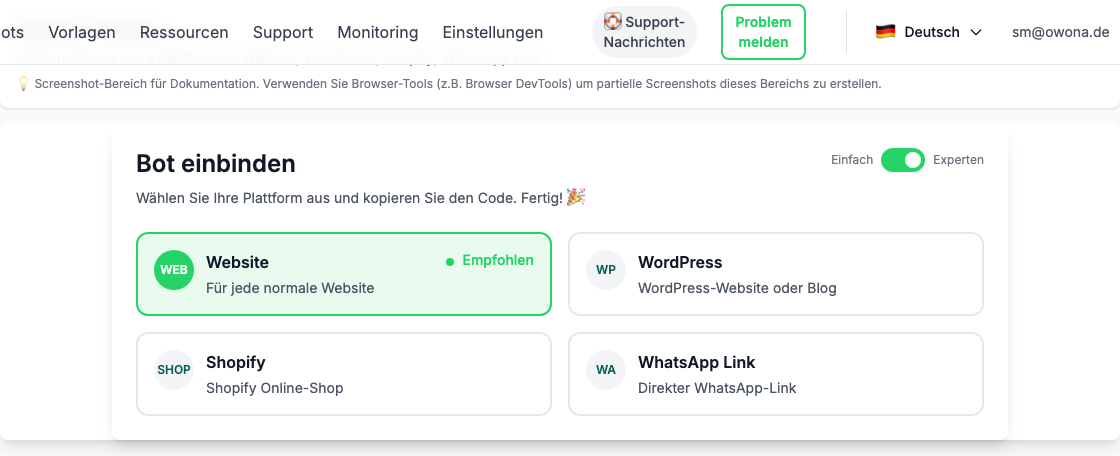The width and height of the screenshot is (1120, 456).
Task: Click the party popper emoji
Action: pos(576,197)
